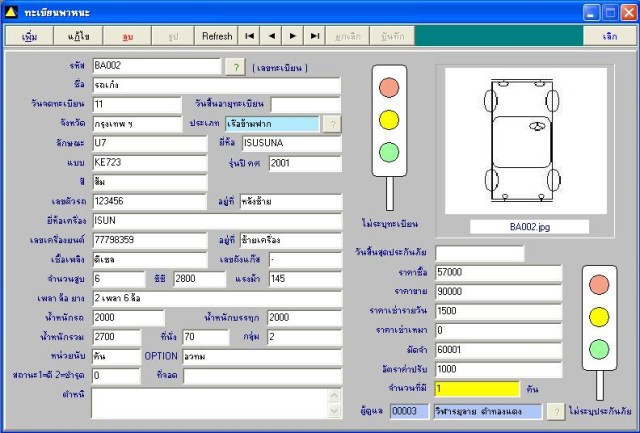Click the แก้ไข (edit) toolbar button

click(78, 36)
